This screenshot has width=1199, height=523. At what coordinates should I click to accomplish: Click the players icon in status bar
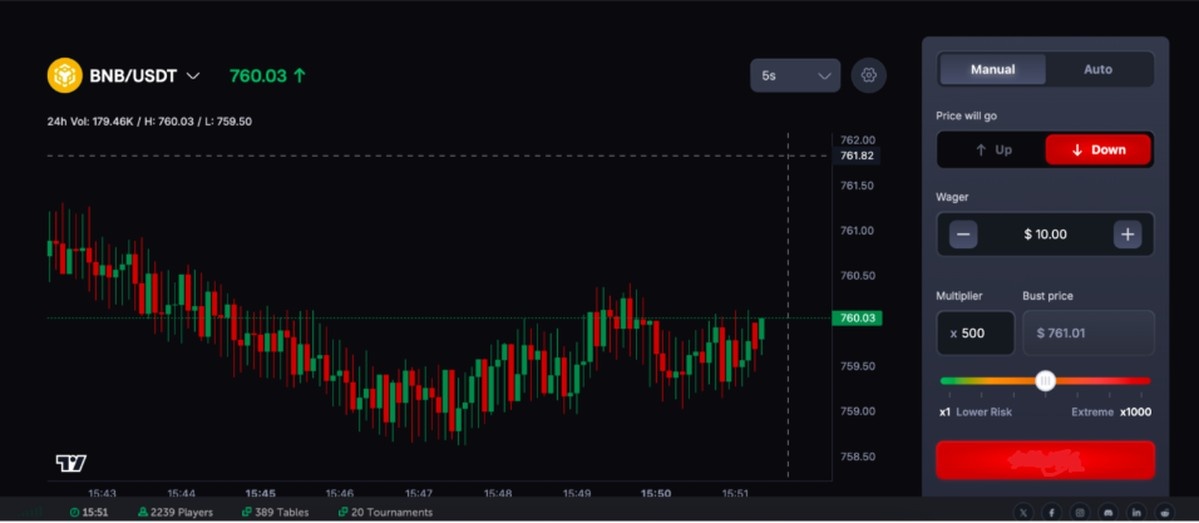coord(143,512)
